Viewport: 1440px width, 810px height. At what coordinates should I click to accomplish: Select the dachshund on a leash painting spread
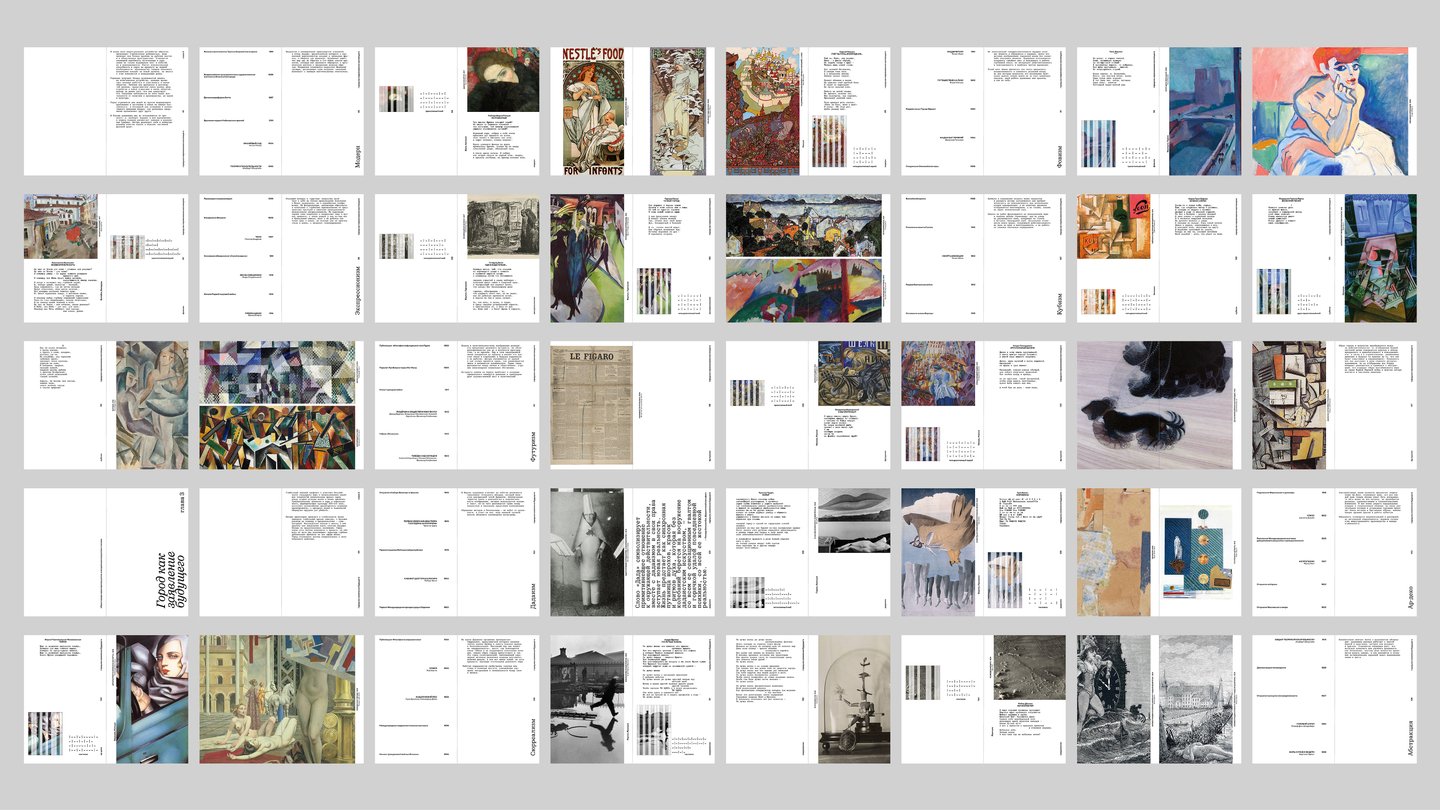[x=1159, y=405]
